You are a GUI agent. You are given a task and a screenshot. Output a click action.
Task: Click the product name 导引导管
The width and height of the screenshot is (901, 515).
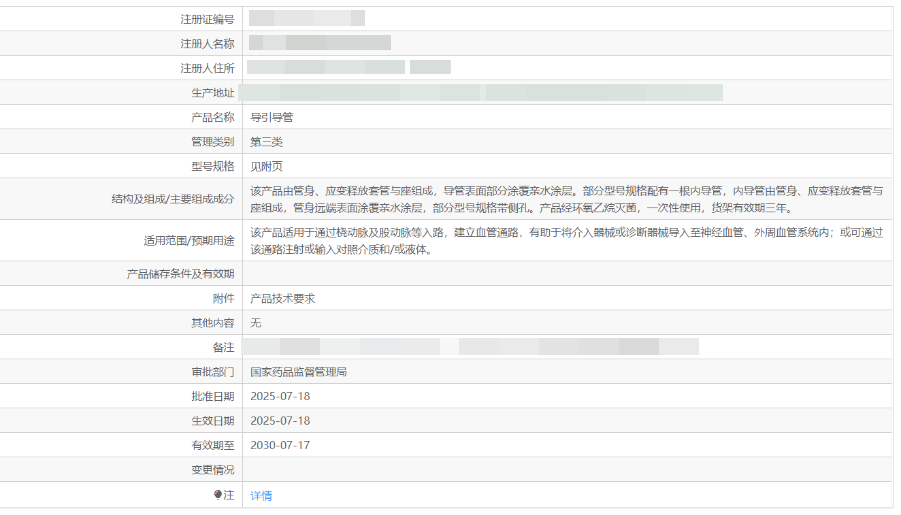tap(272, 117)
